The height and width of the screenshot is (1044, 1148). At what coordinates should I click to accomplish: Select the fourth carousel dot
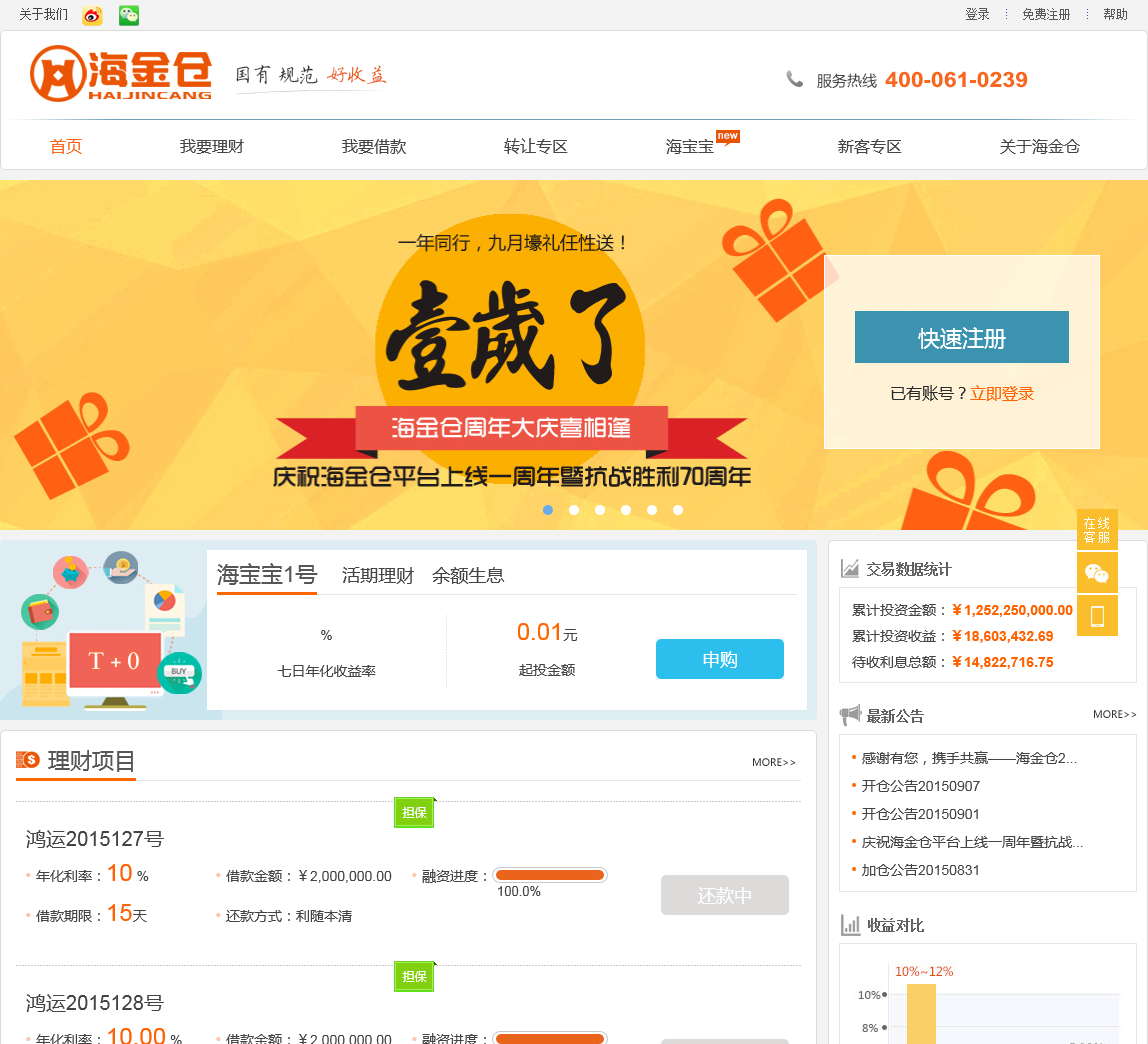click(626, 510)
